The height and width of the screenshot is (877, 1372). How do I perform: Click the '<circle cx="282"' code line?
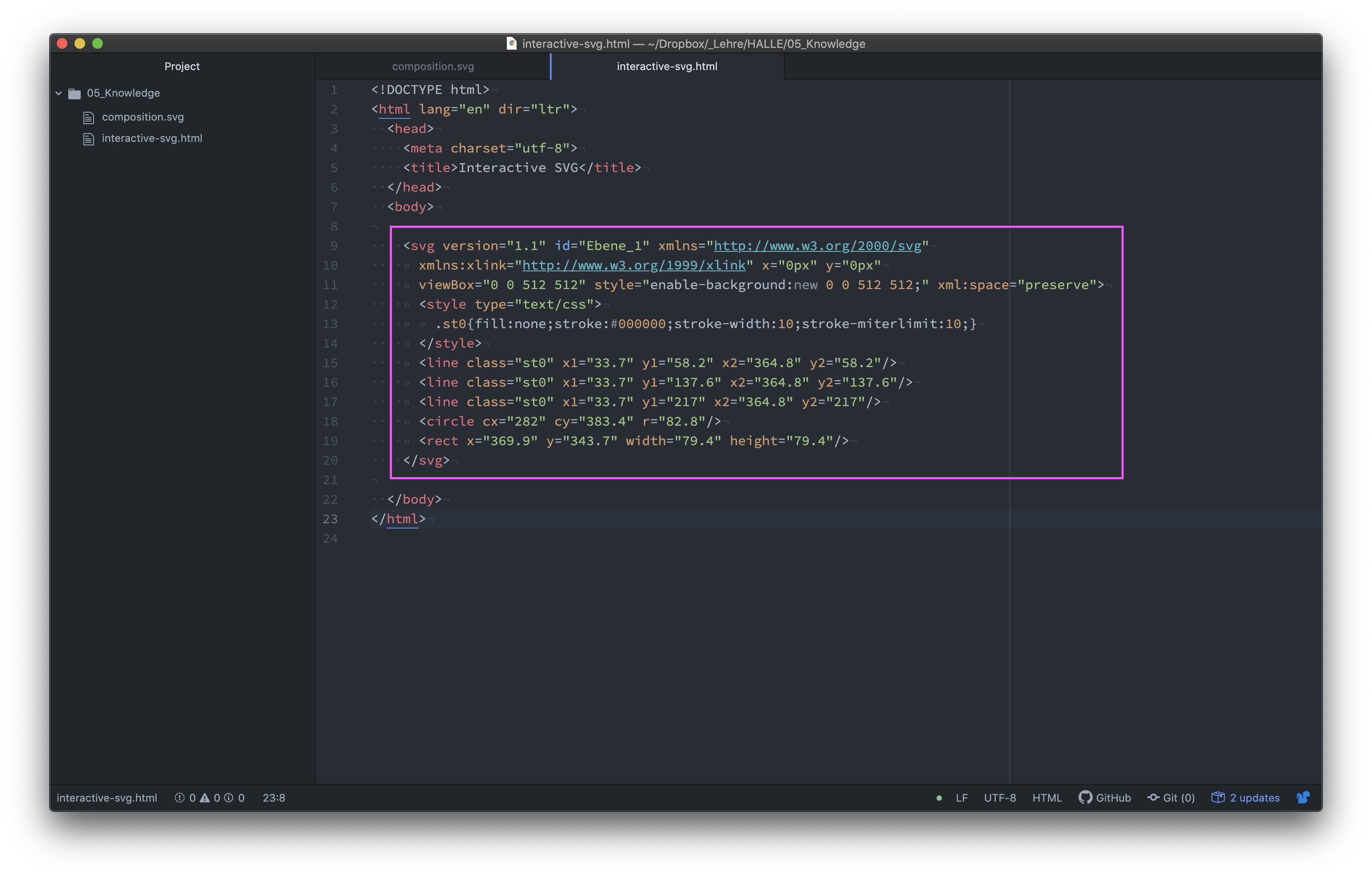coord(570,421)
